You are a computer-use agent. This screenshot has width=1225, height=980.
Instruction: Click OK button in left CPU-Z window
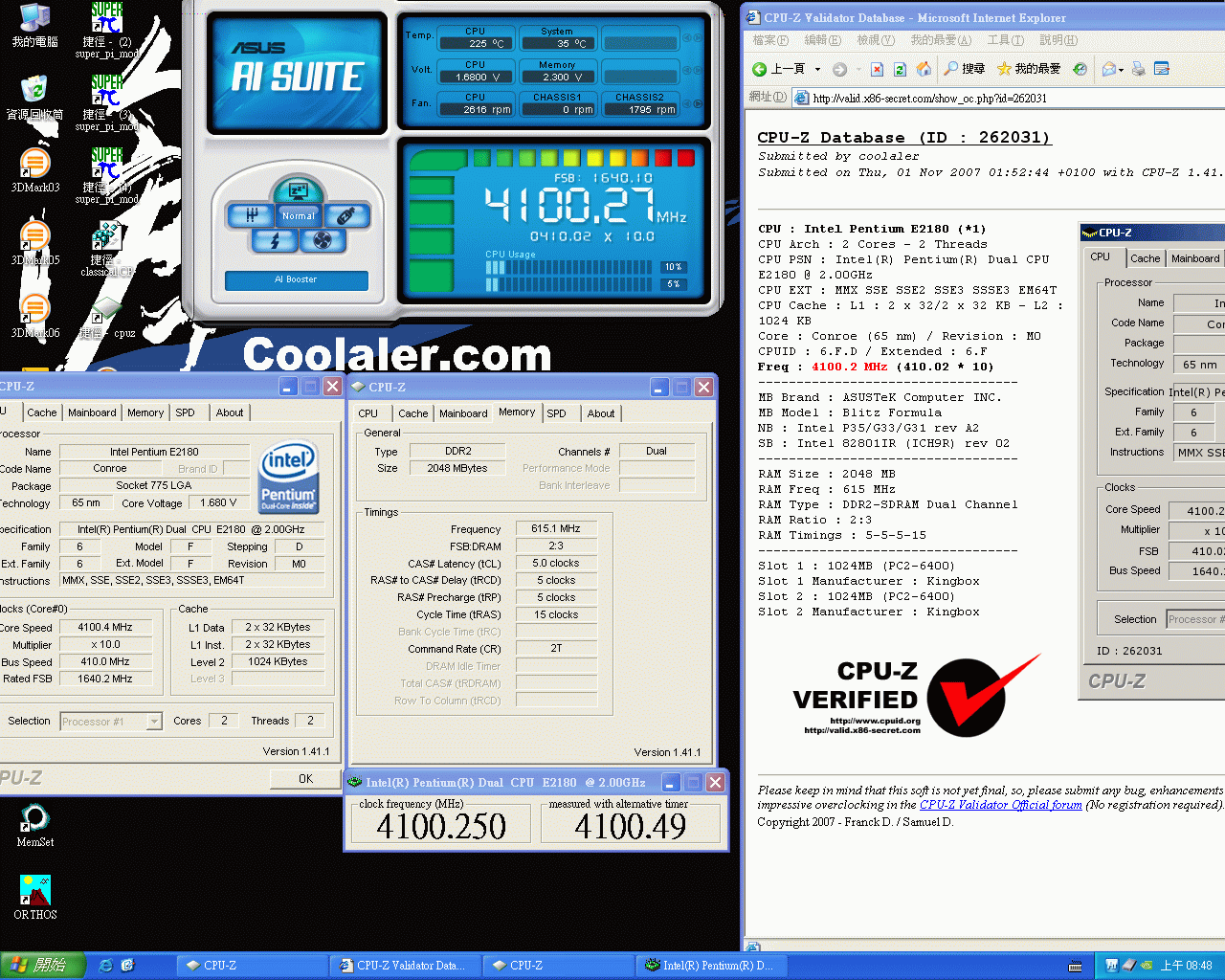(305, 779)
